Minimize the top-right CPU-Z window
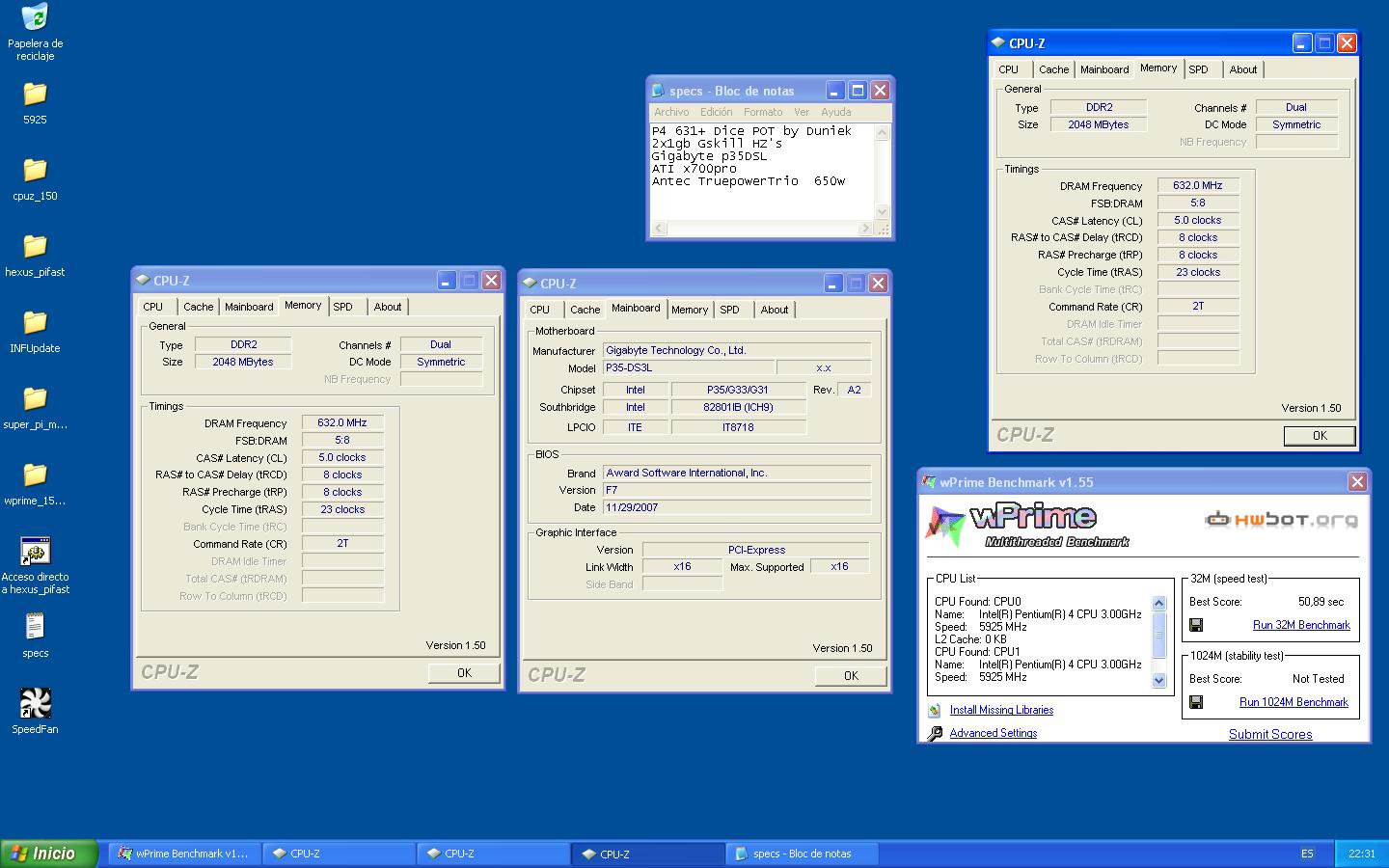1389x868 pixels. pyautogui.click(x=1302, y=43)
